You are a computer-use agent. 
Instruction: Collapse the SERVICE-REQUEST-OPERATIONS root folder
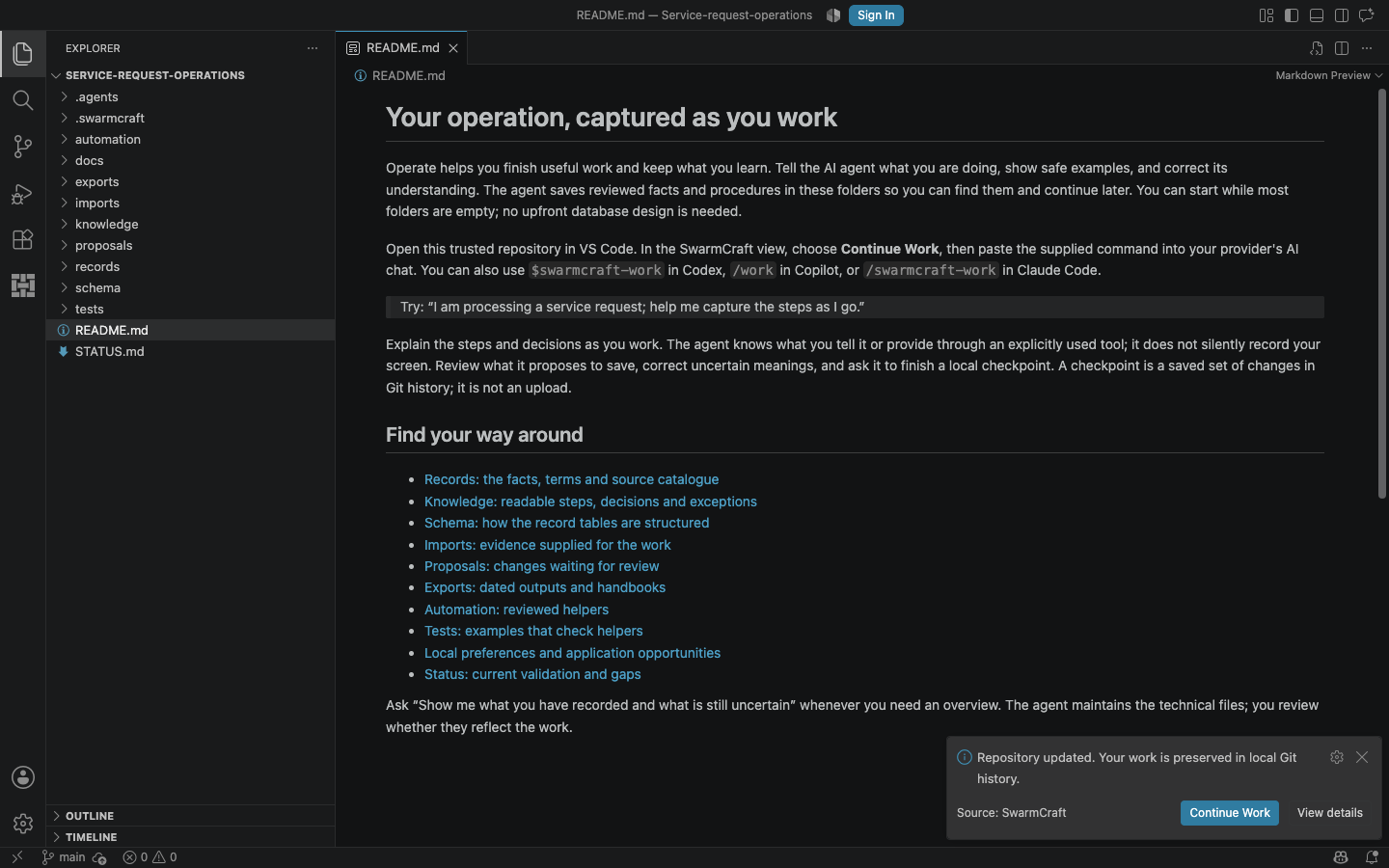[190, 75]
